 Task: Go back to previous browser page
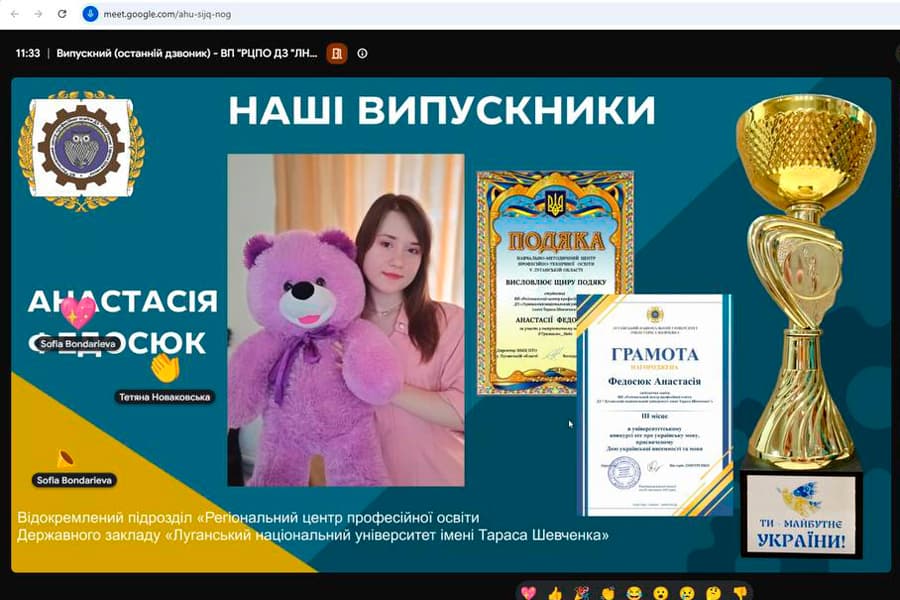(x=15, y=14)
